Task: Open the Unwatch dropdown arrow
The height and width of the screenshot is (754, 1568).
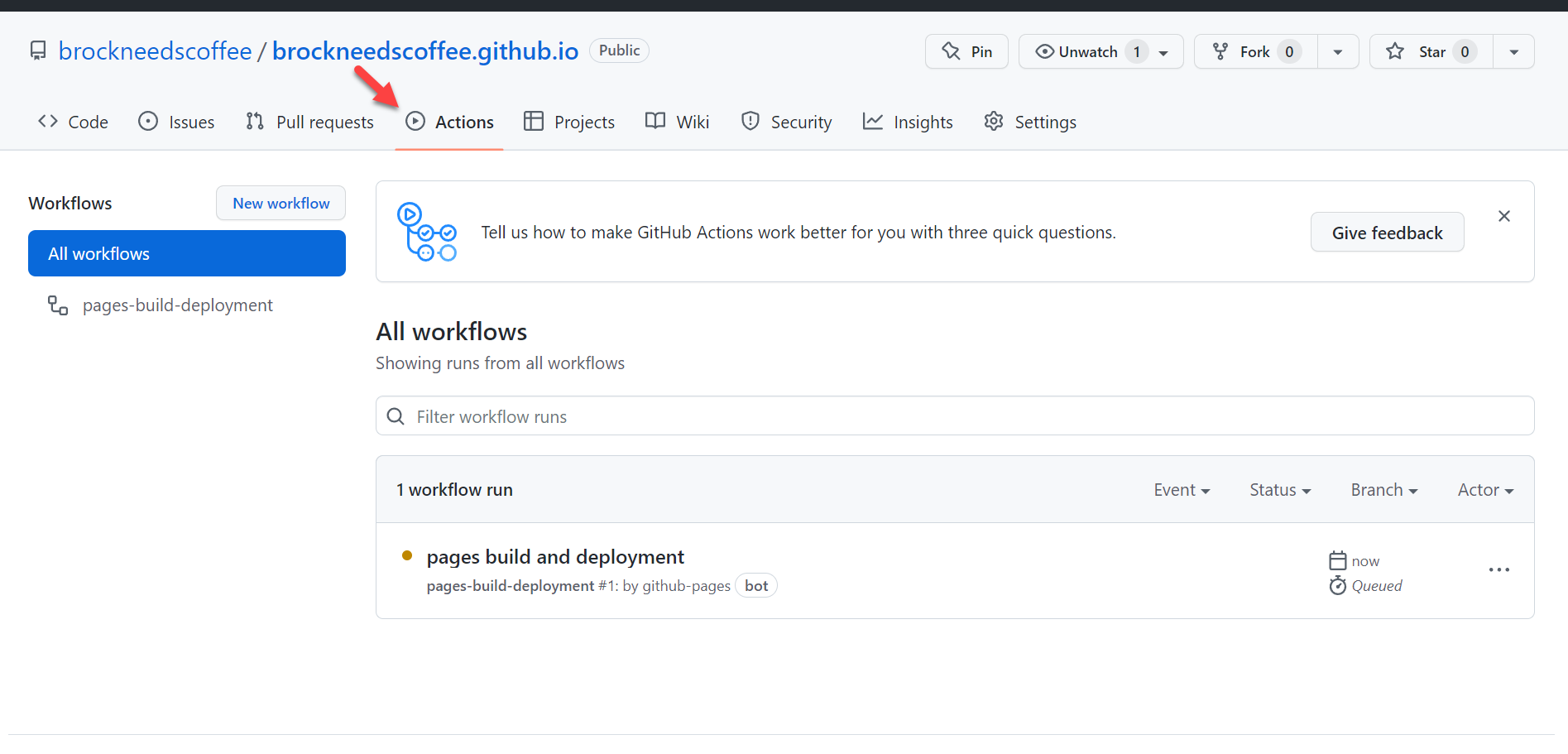Action: (1163, 52)
